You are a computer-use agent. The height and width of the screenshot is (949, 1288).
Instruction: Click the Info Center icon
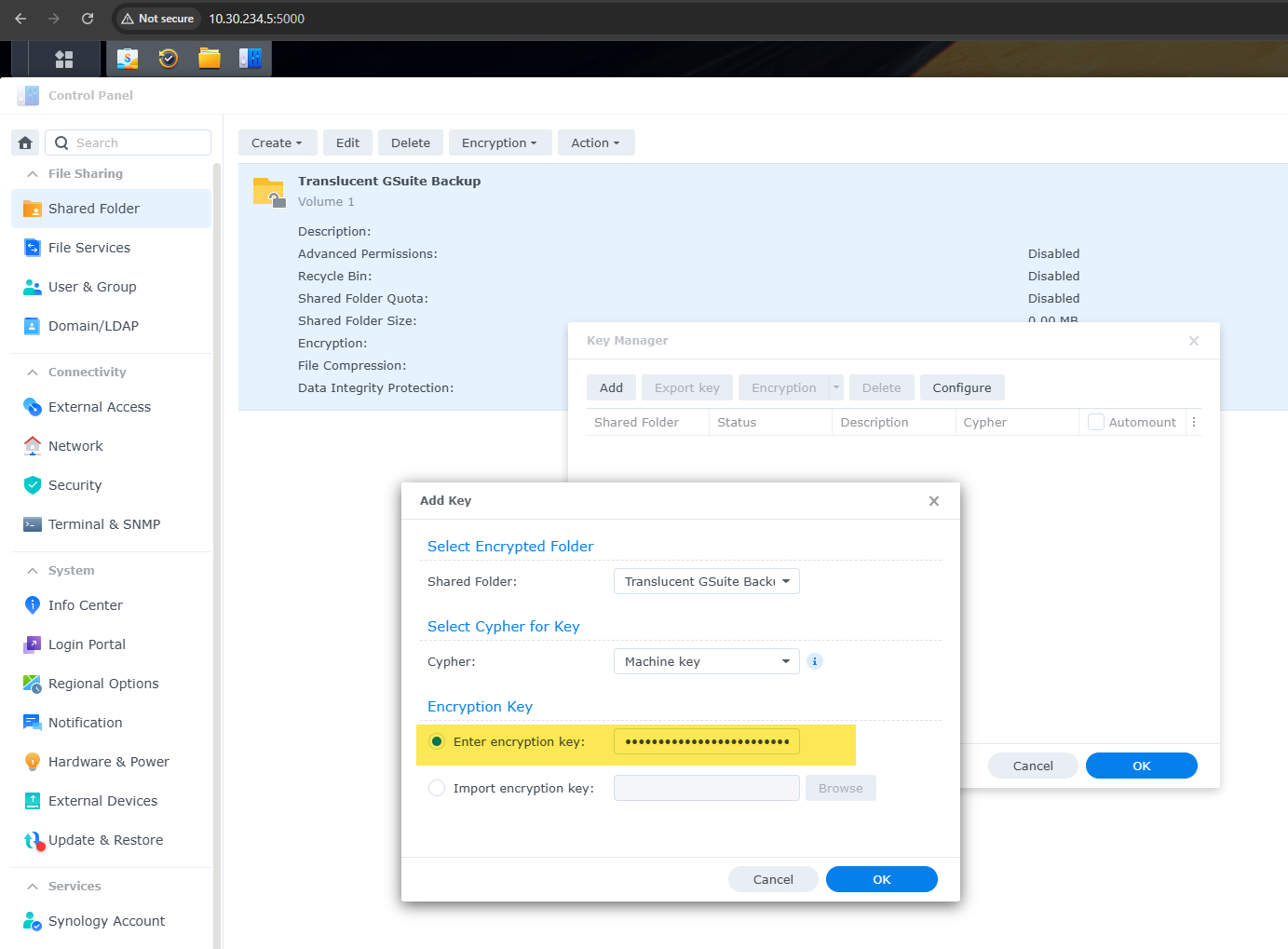(x=33, y=605)
